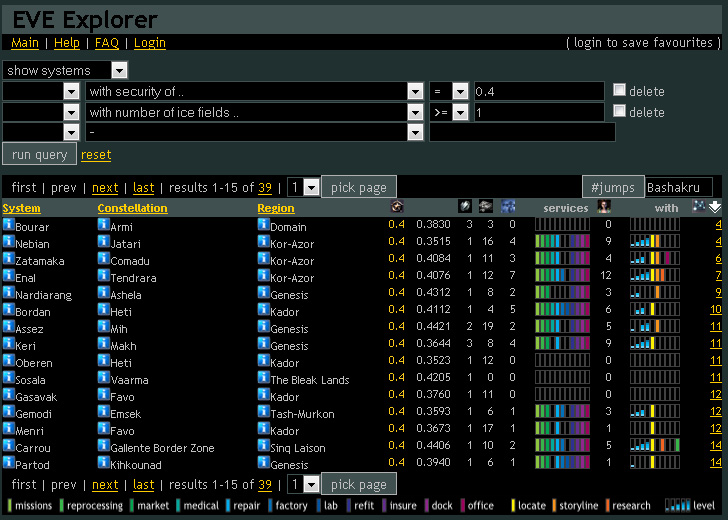The image size is (728, 520).
Task: Click the top pick page button
Action: pyautogui.click(x=358, y=187)
